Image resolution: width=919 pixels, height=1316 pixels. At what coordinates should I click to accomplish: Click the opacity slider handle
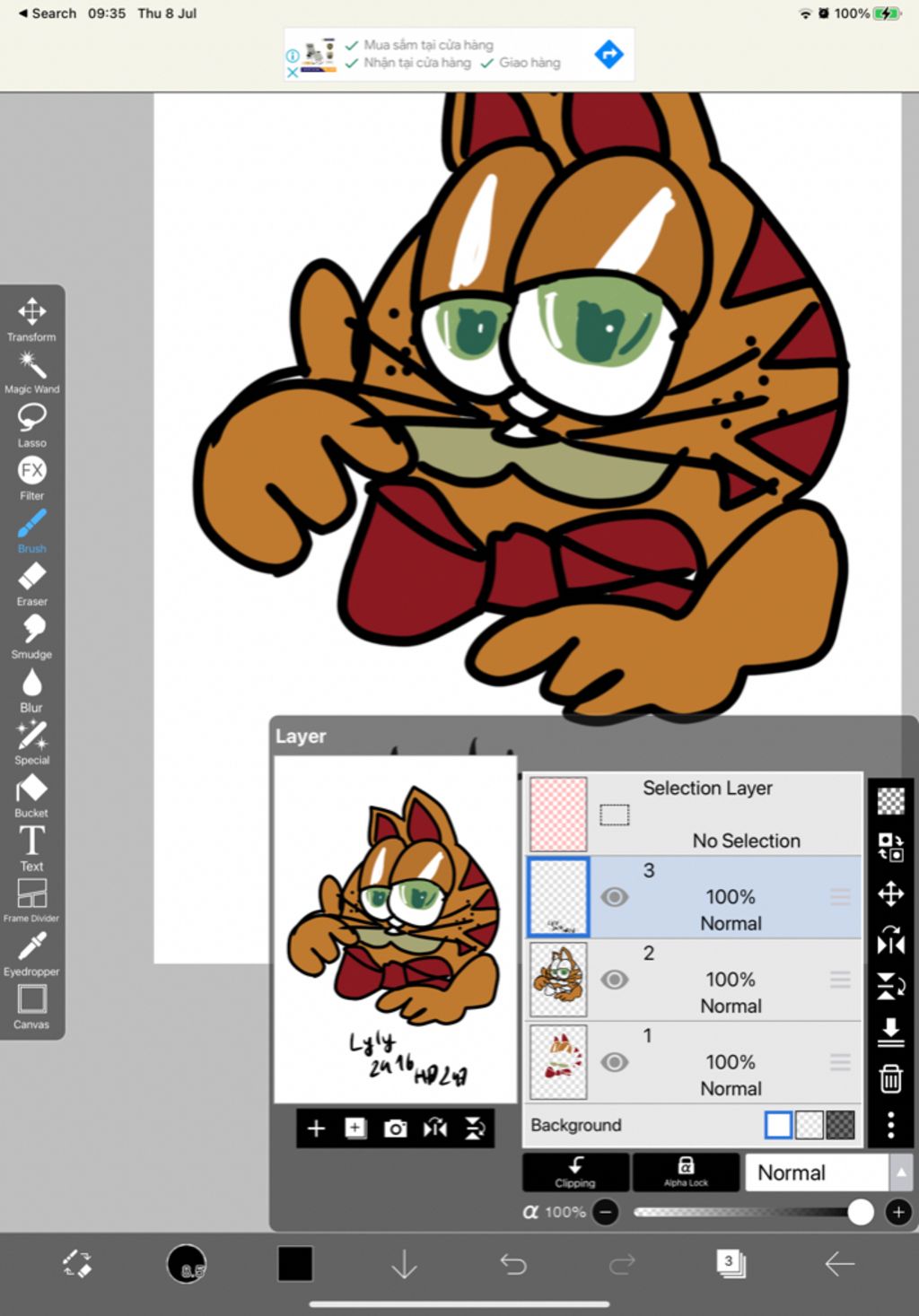point(861,1213)
